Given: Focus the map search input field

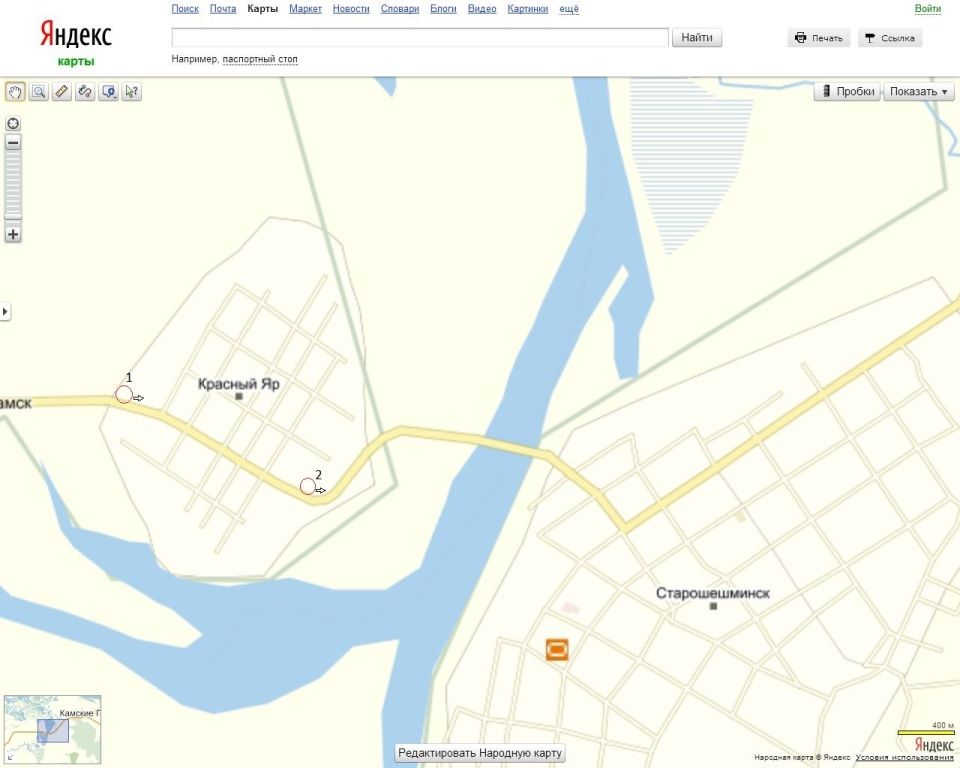Looking at the screenshot, I should 420,38.
